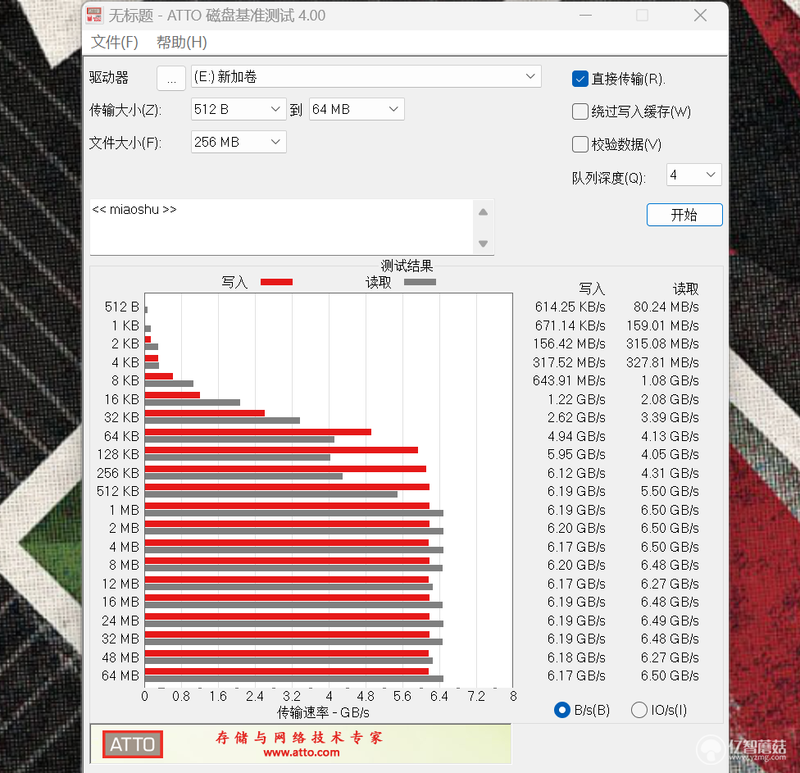Select the B/s(B) radio button
Screen dimensions: 800x773
(x=562, y=710)
